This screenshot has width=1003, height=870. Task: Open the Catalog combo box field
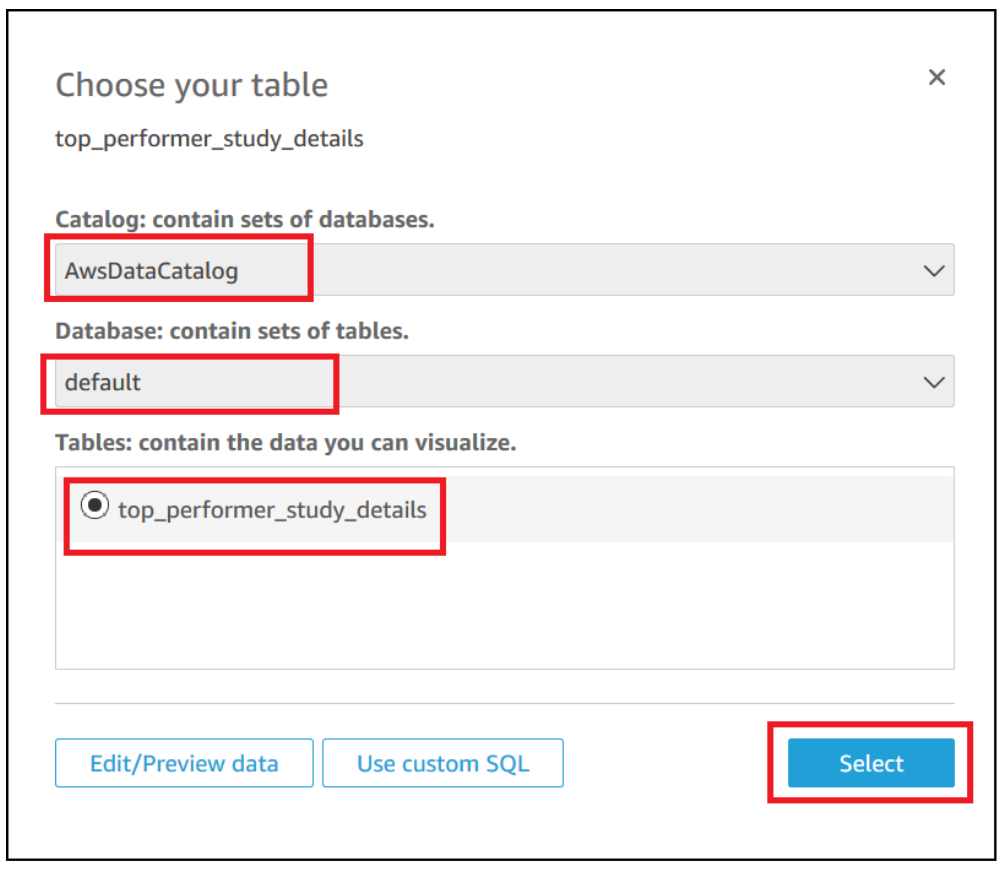click(600, 270)
